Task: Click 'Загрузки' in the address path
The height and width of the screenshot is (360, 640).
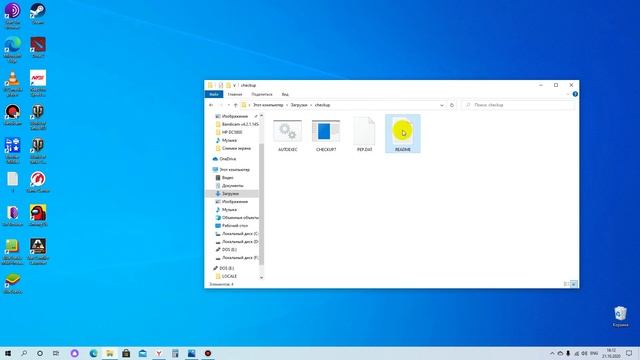Action: [299, 105]
